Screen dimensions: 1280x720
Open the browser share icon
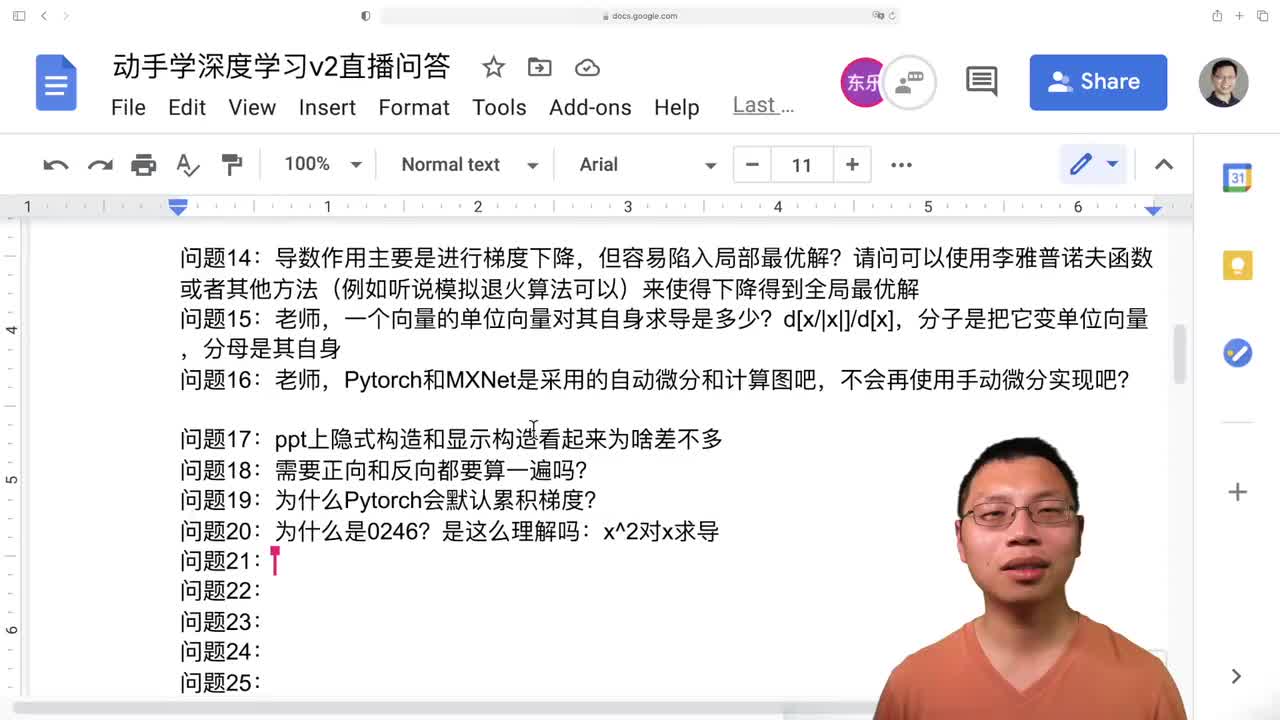click(1217, 16)
